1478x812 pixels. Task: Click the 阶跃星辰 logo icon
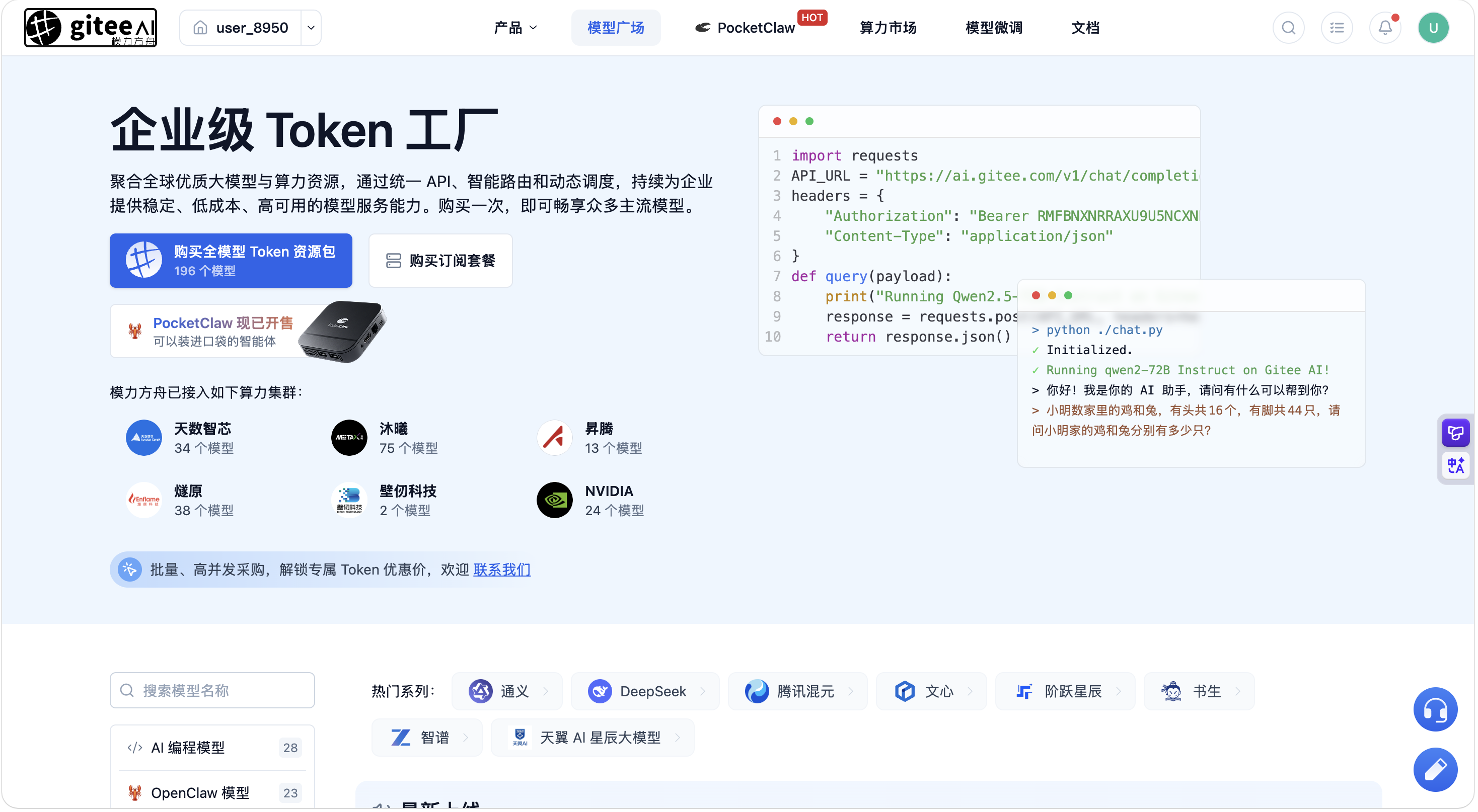[x=1023, y=691]
